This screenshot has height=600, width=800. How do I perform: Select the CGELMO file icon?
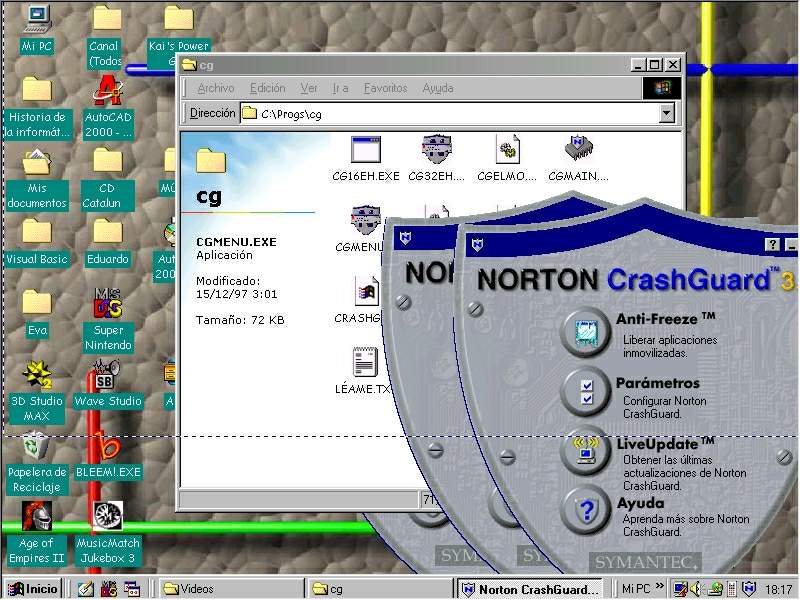508,149
